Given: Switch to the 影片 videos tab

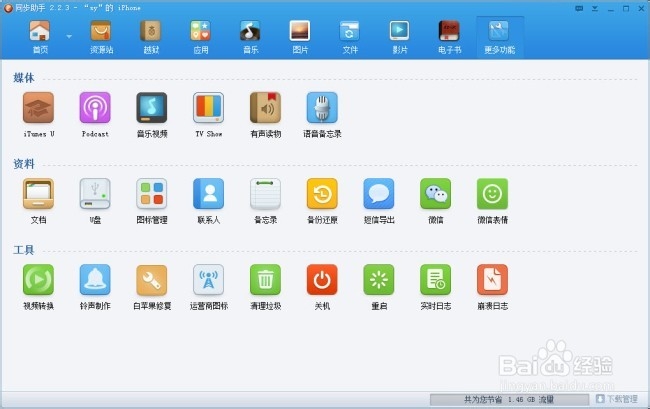Looking at the screenshot, I should [x=400, y=37].
